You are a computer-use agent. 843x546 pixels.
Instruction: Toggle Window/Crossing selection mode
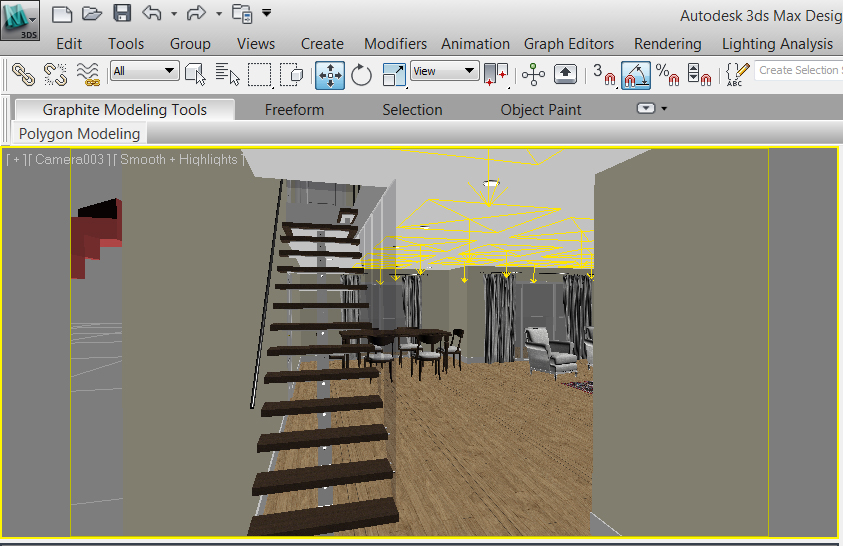coord(292,75)
